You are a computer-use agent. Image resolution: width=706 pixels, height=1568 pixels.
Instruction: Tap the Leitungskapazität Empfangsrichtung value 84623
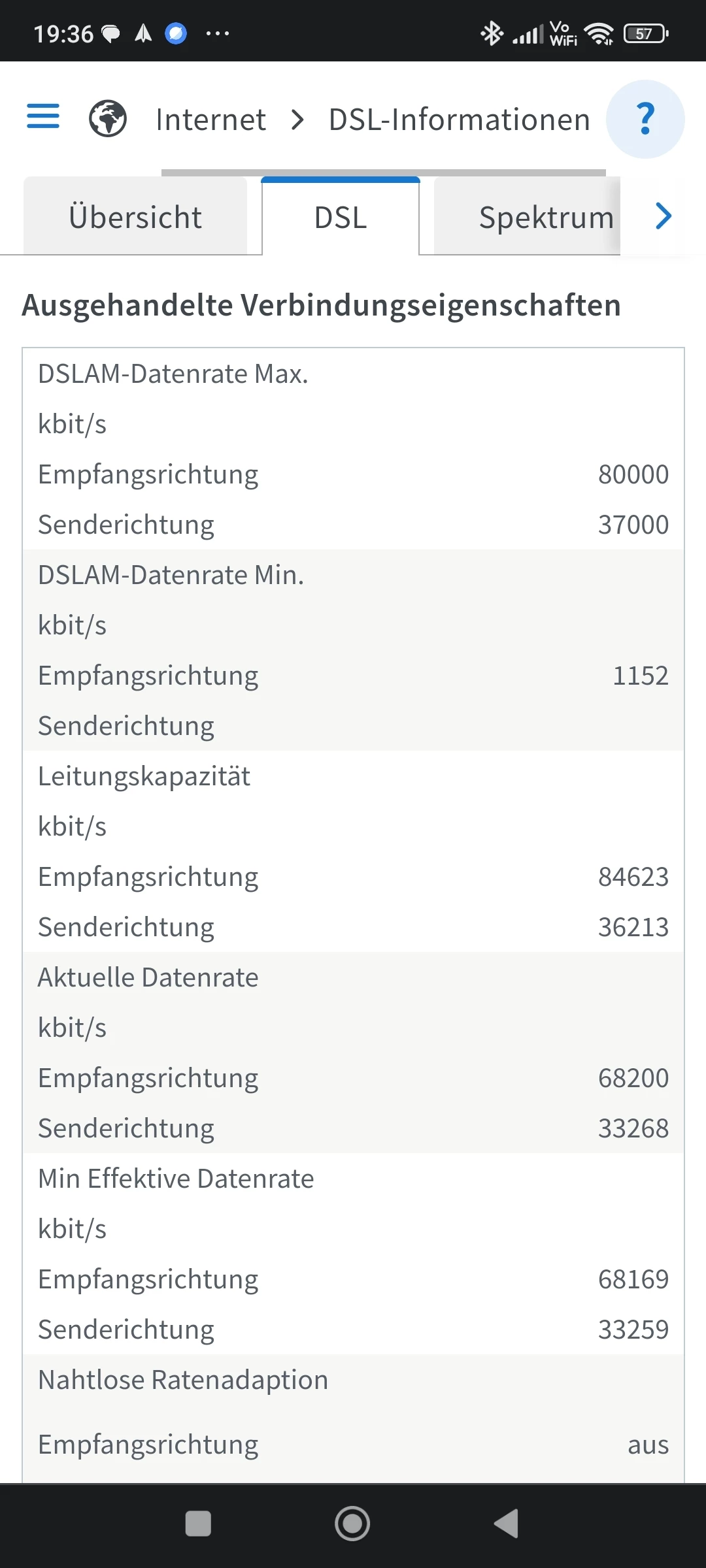pyautogui.click(x=633, y=877)
